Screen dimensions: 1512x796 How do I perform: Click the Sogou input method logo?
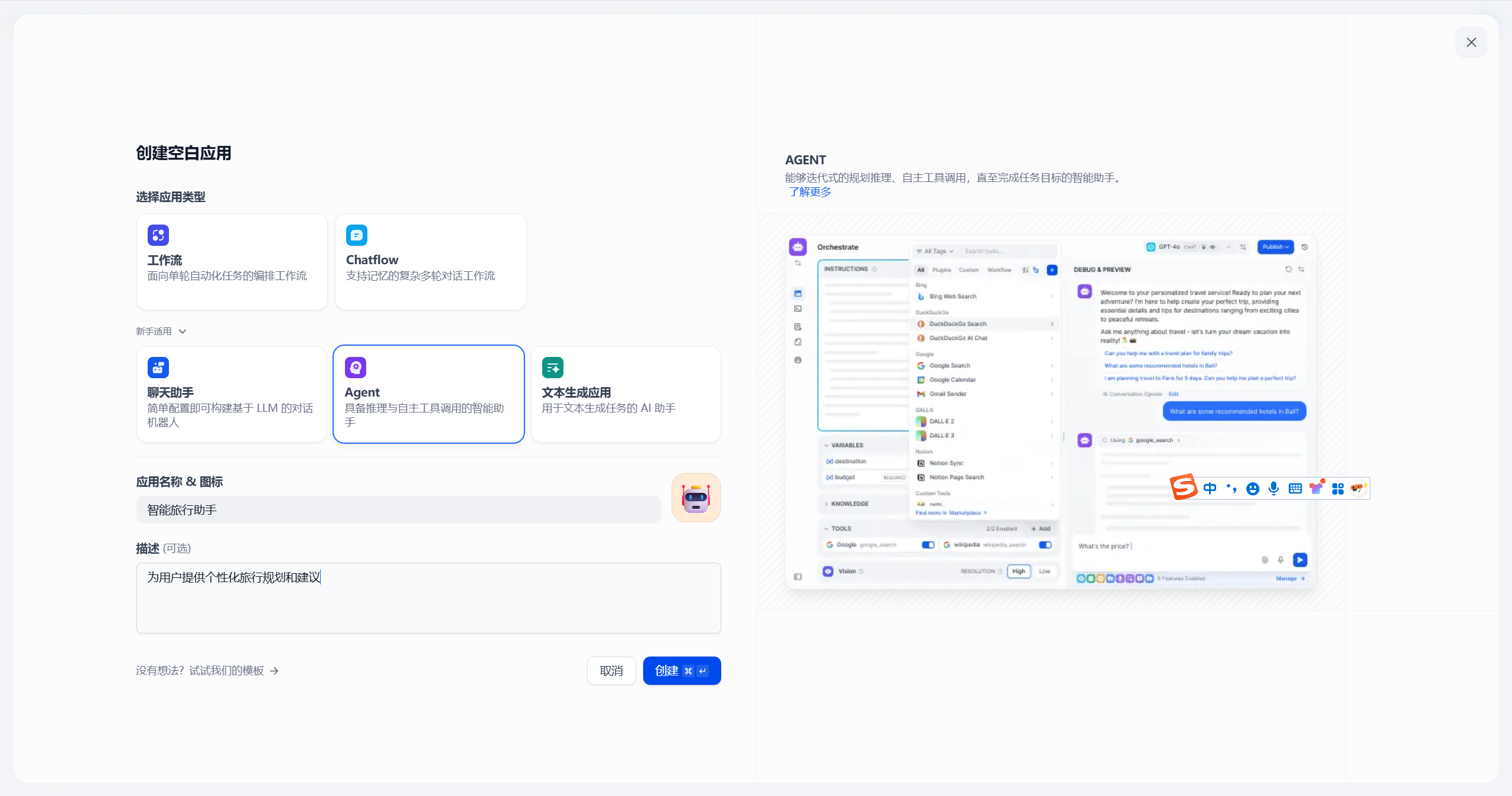tap(1184, 487)
